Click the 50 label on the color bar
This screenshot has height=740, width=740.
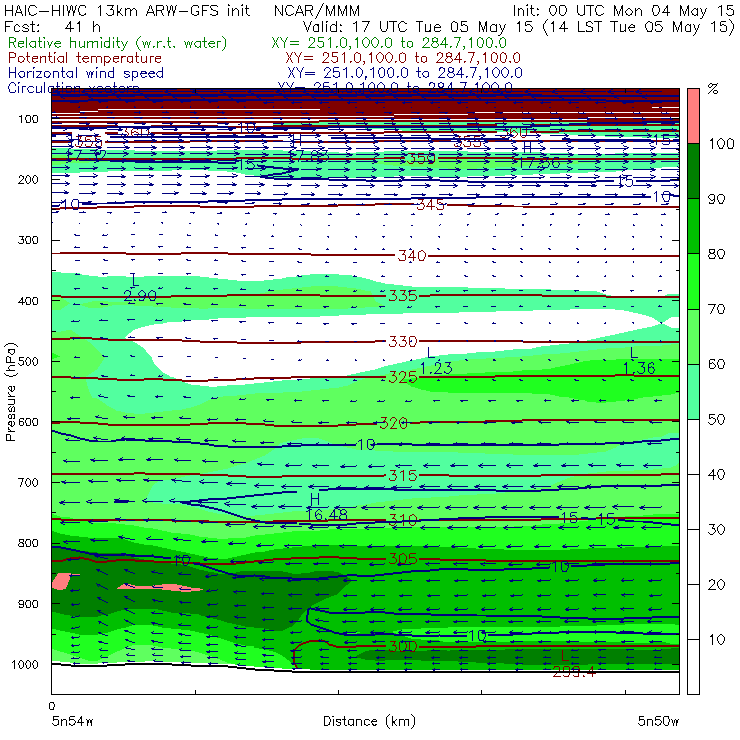[x=716, y=420]
